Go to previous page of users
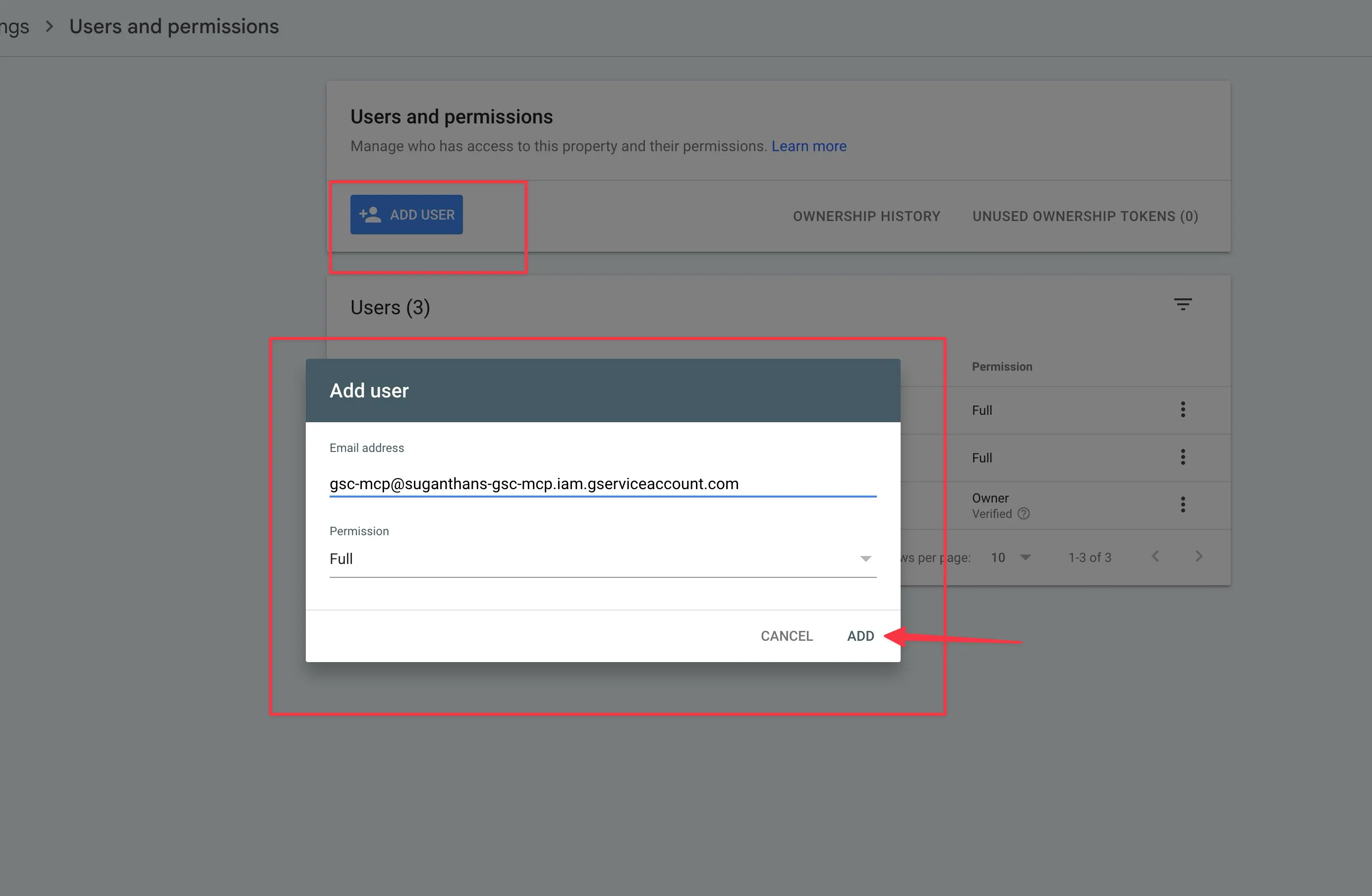Image resolution: width=1372 pixels, height=896 pixels. pyautogui.click(x=1155, y=557)
